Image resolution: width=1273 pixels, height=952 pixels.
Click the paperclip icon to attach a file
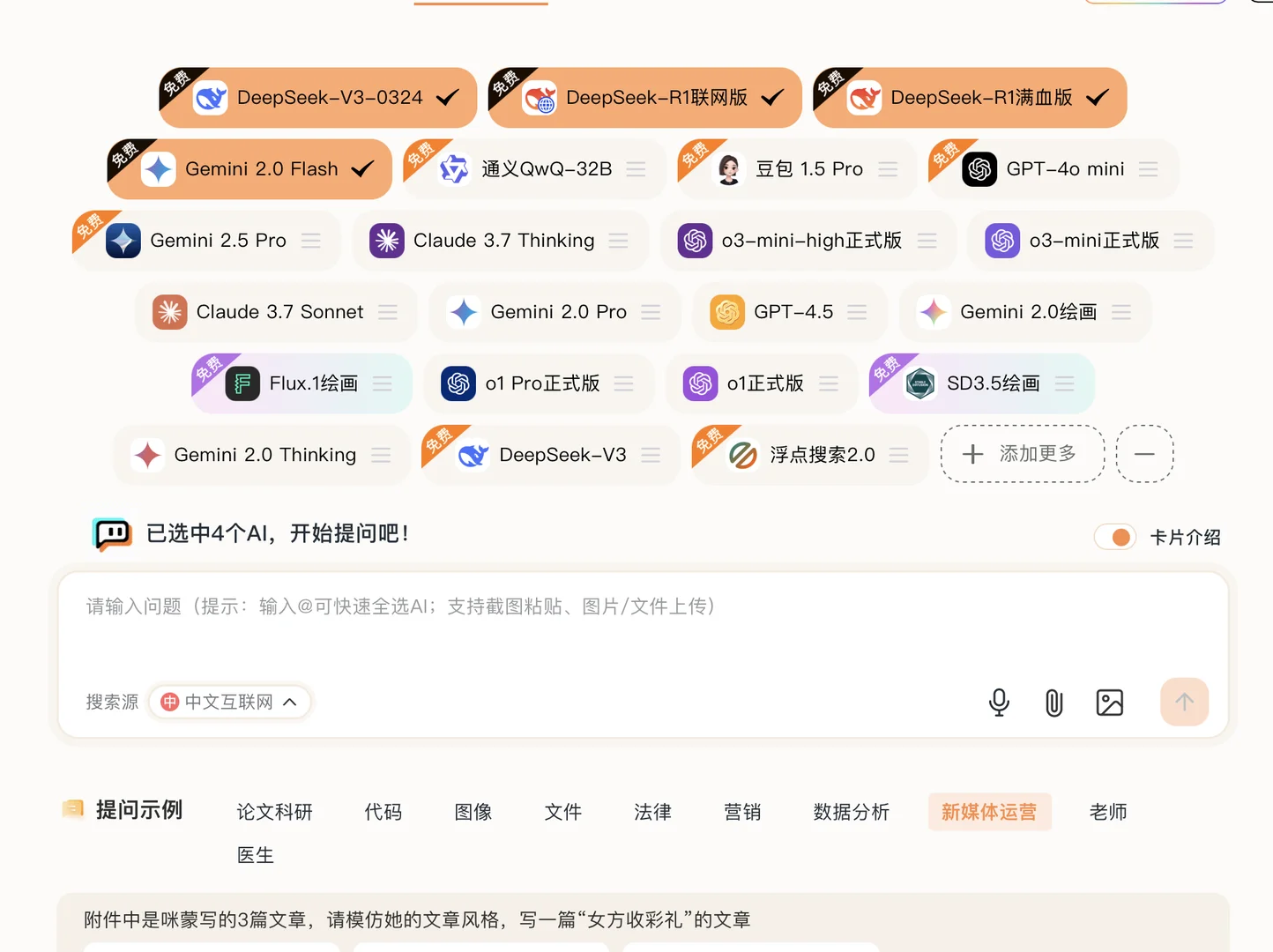(1053, 702)
